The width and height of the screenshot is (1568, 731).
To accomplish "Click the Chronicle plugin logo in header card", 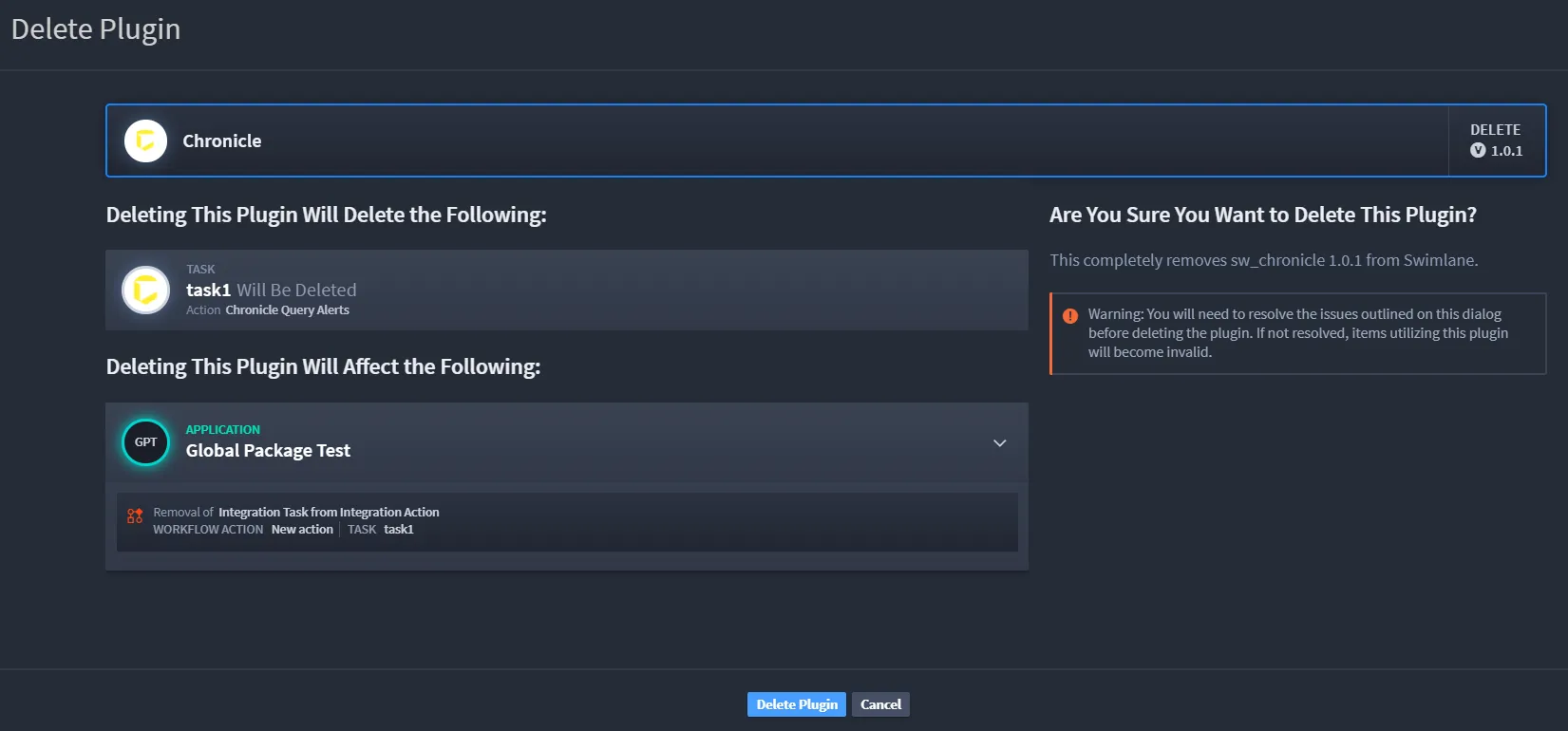I will click(145, 141).
